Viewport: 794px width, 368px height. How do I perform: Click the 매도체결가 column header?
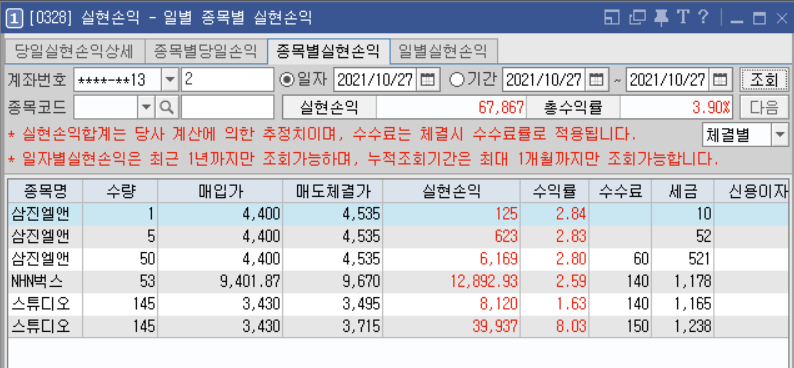click(x=333, y=191)
